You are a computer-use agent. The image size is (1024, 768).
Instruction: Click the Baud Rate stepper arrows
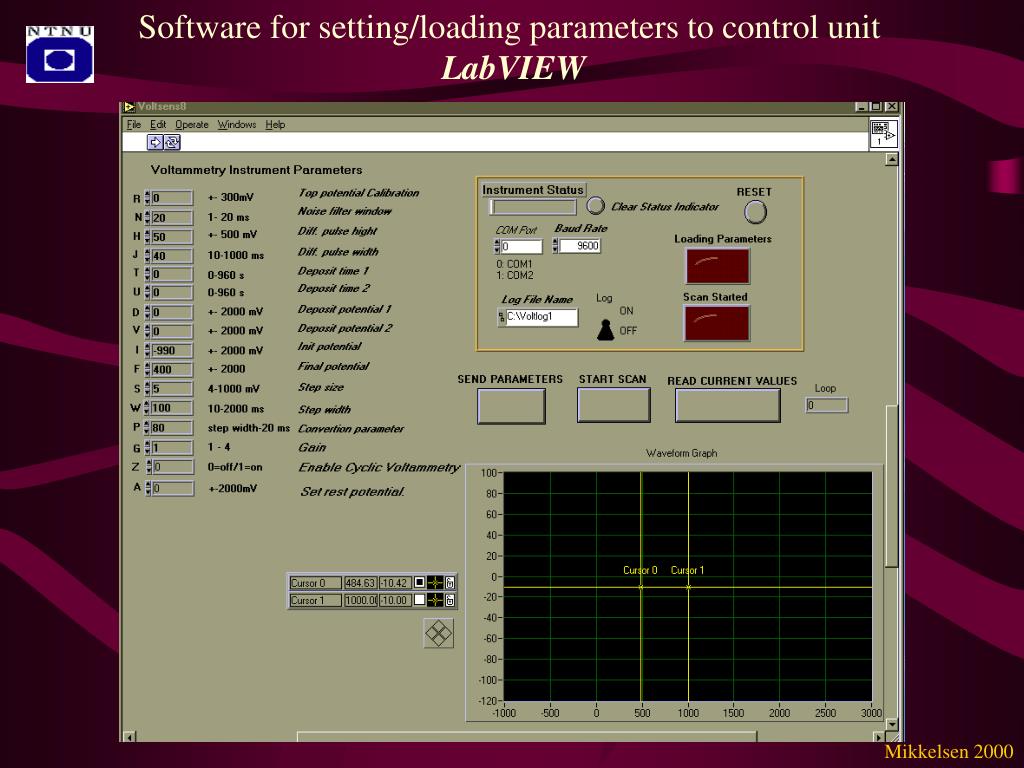[x=555, y=246]
